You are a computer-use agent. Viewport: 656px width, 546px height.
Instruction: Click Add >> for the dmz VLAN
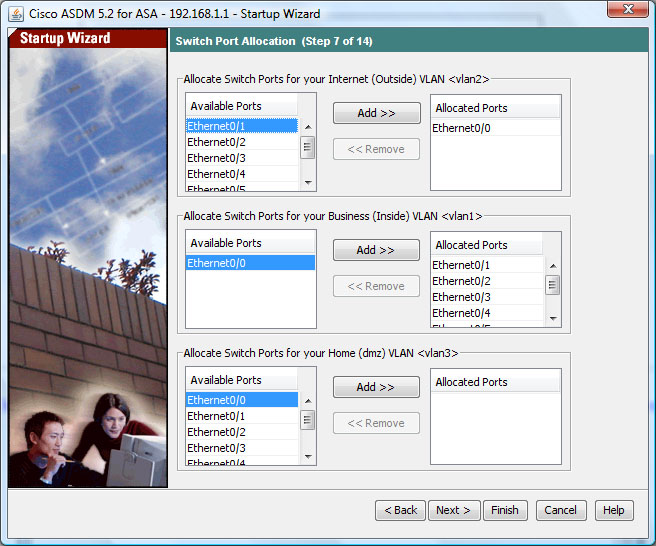click(x=376, y=387)
